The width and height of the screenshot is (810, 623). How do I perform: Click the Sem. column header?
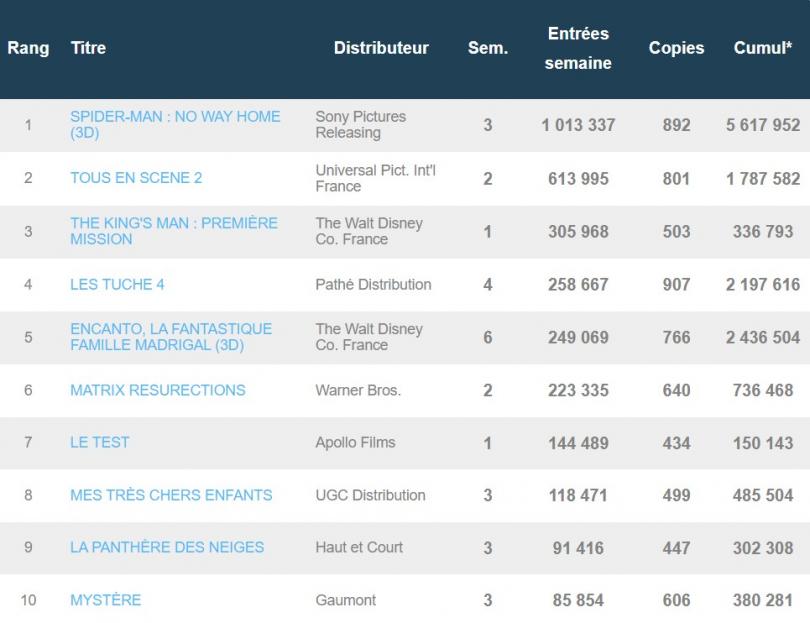coord(488,48)
